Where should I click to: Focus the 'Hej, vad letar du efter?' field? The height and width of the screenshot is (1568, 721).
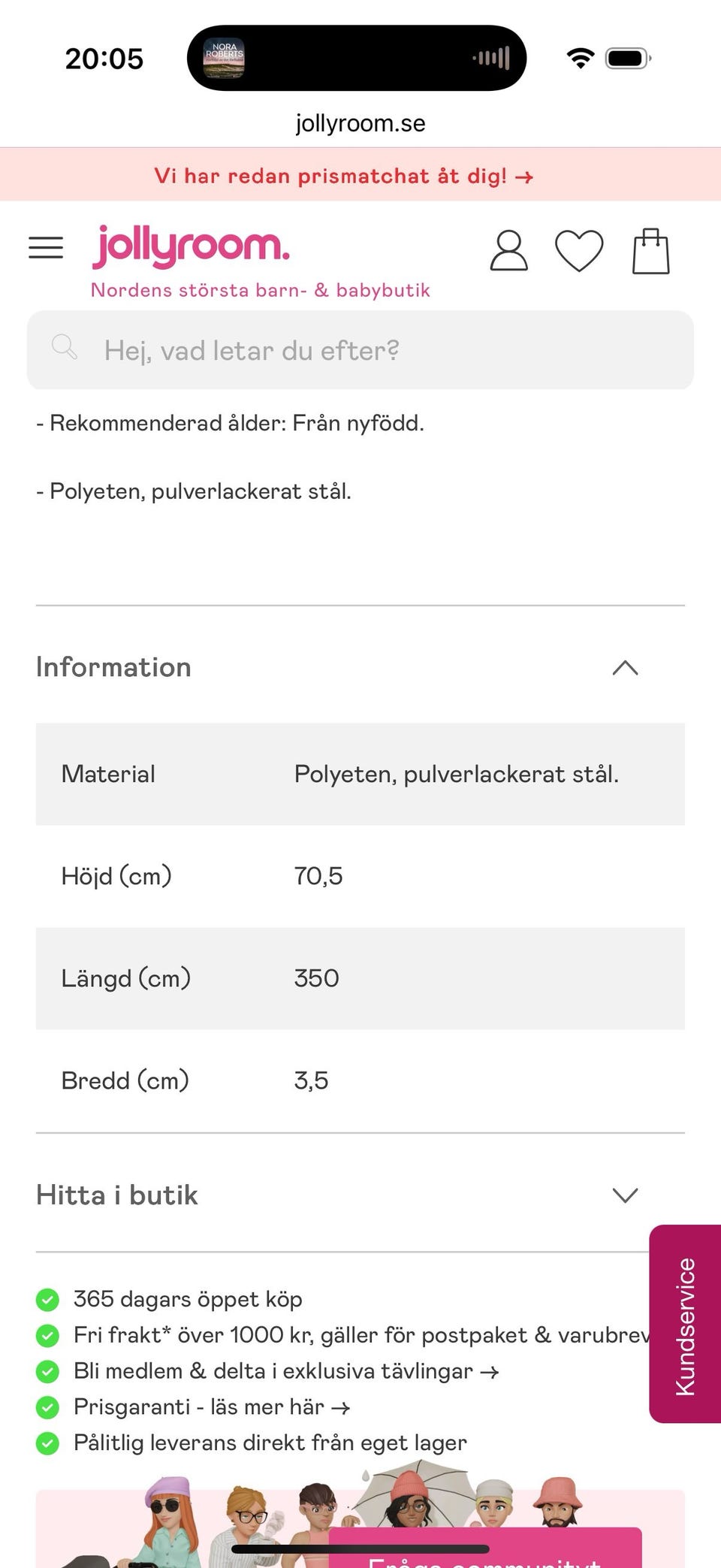point(360,350)
